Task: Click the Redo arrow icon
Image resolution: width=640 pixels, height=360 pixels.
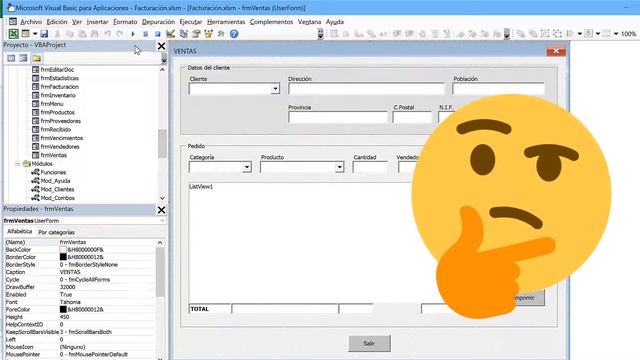Action: (x=120, y=34)
